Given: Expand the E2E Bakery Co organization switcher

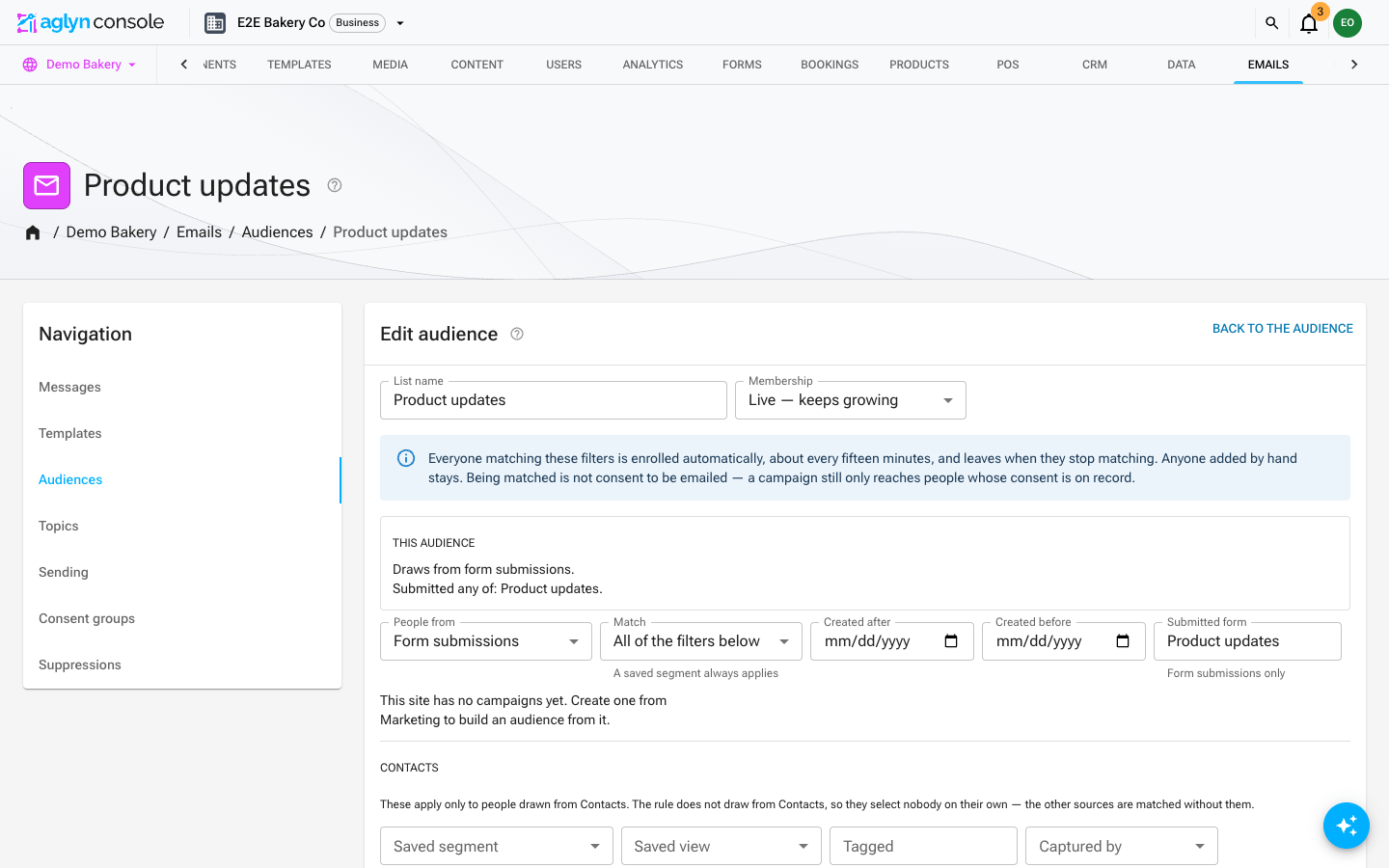Looking at the screenshot, I should click(400, 23).
